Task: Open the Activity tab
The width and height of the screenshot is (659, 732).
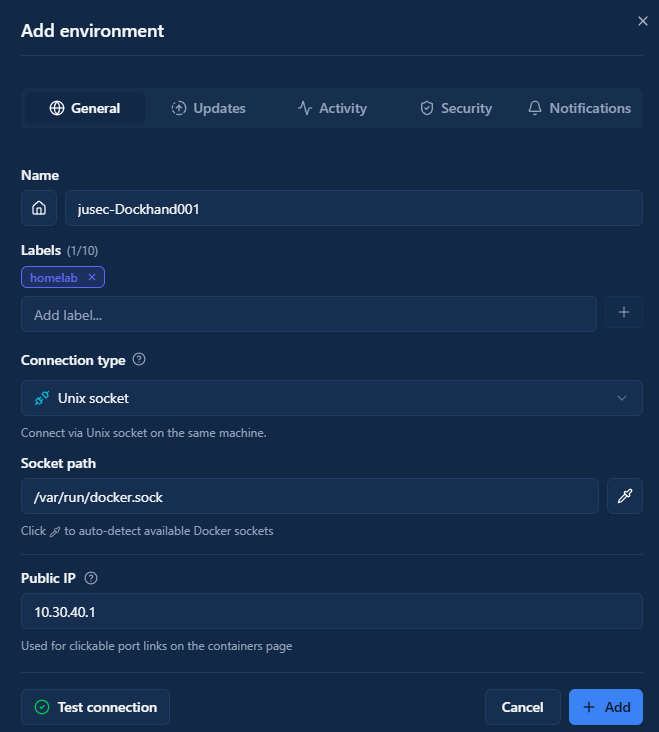Action: click(x=332, y=108)
